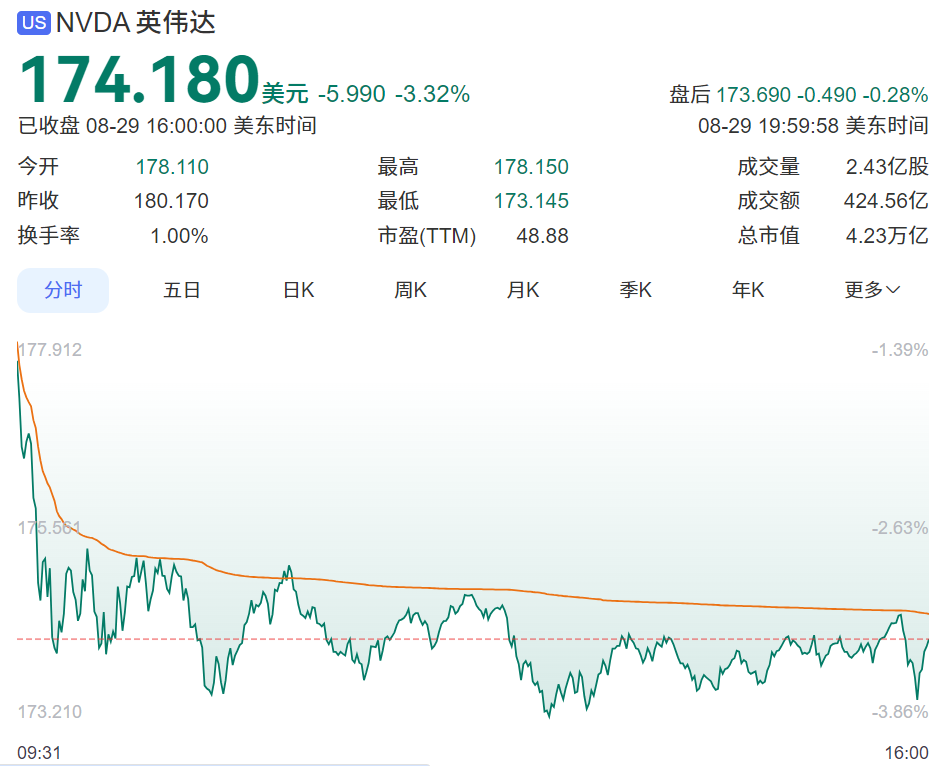Click the 173.210 chart axis label
This screenshot has width=946, height=766.
point(49,712)
